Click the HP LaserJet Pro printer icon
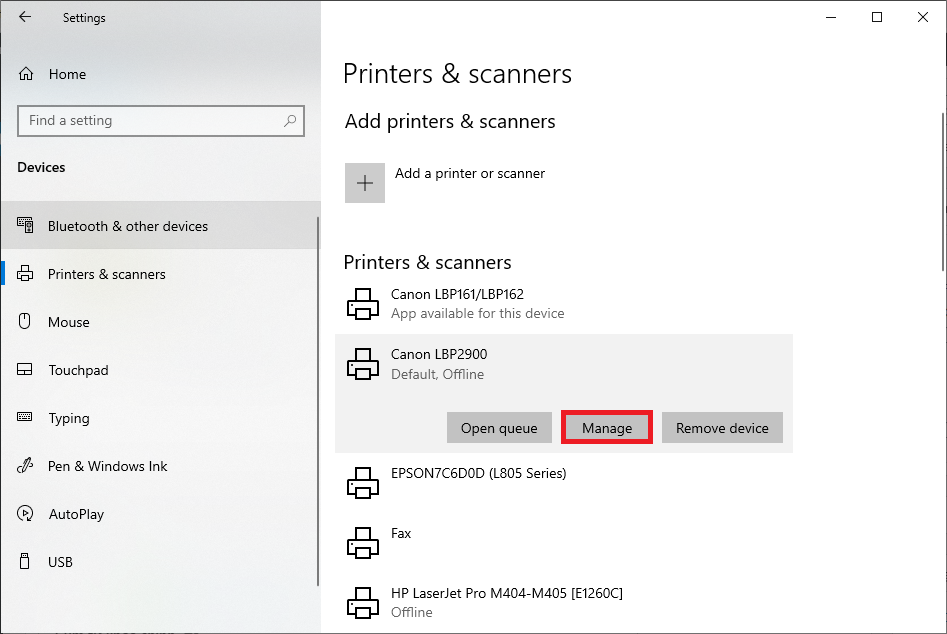The height and width of the screenshot is (634, 947). point(363,602)
